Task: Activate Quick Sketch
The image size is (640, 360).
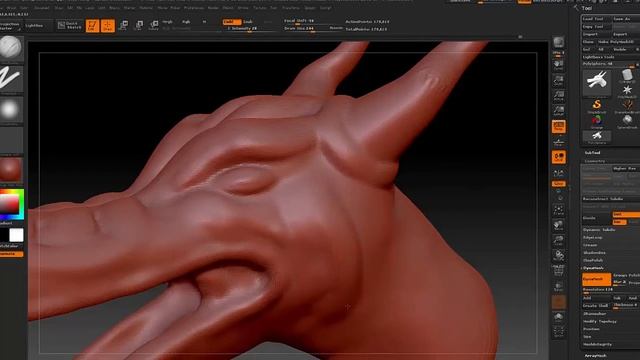Action: pos(70,26)
